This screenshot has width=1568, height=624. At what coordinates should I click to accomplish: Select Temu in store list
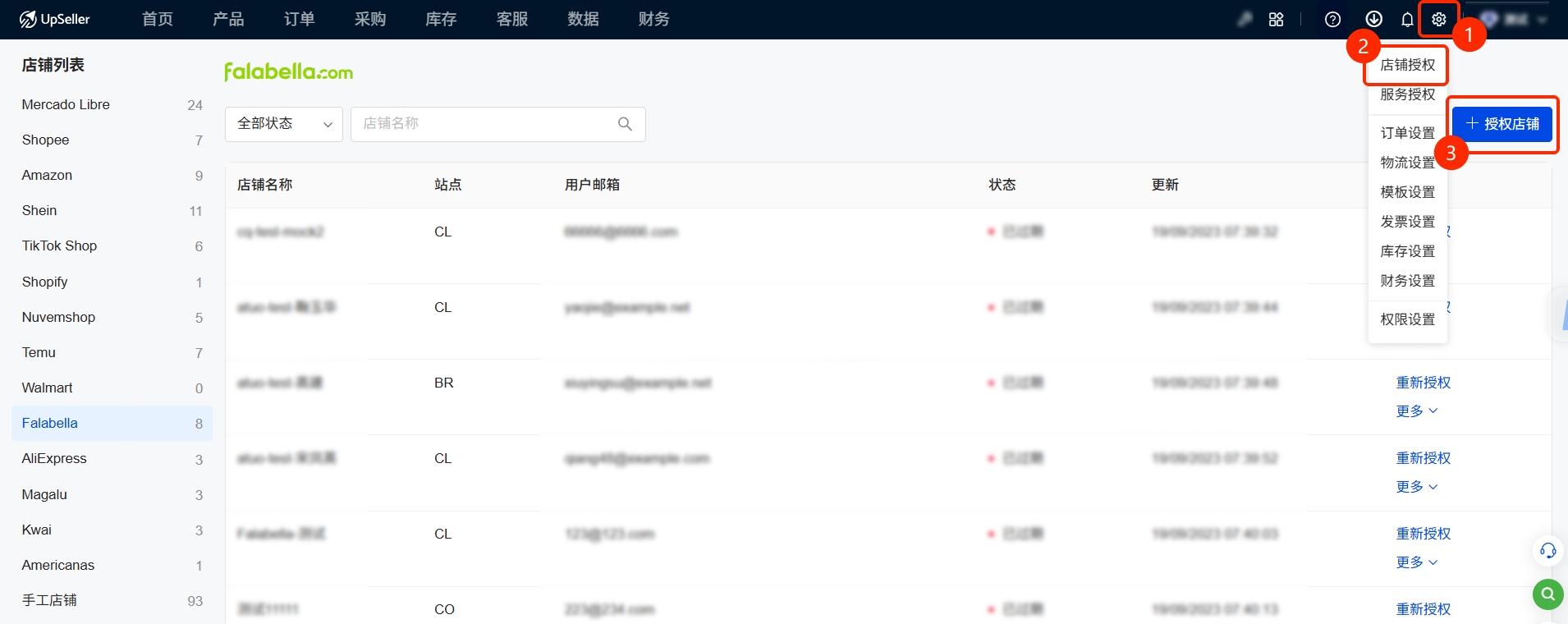coord(112,353)
